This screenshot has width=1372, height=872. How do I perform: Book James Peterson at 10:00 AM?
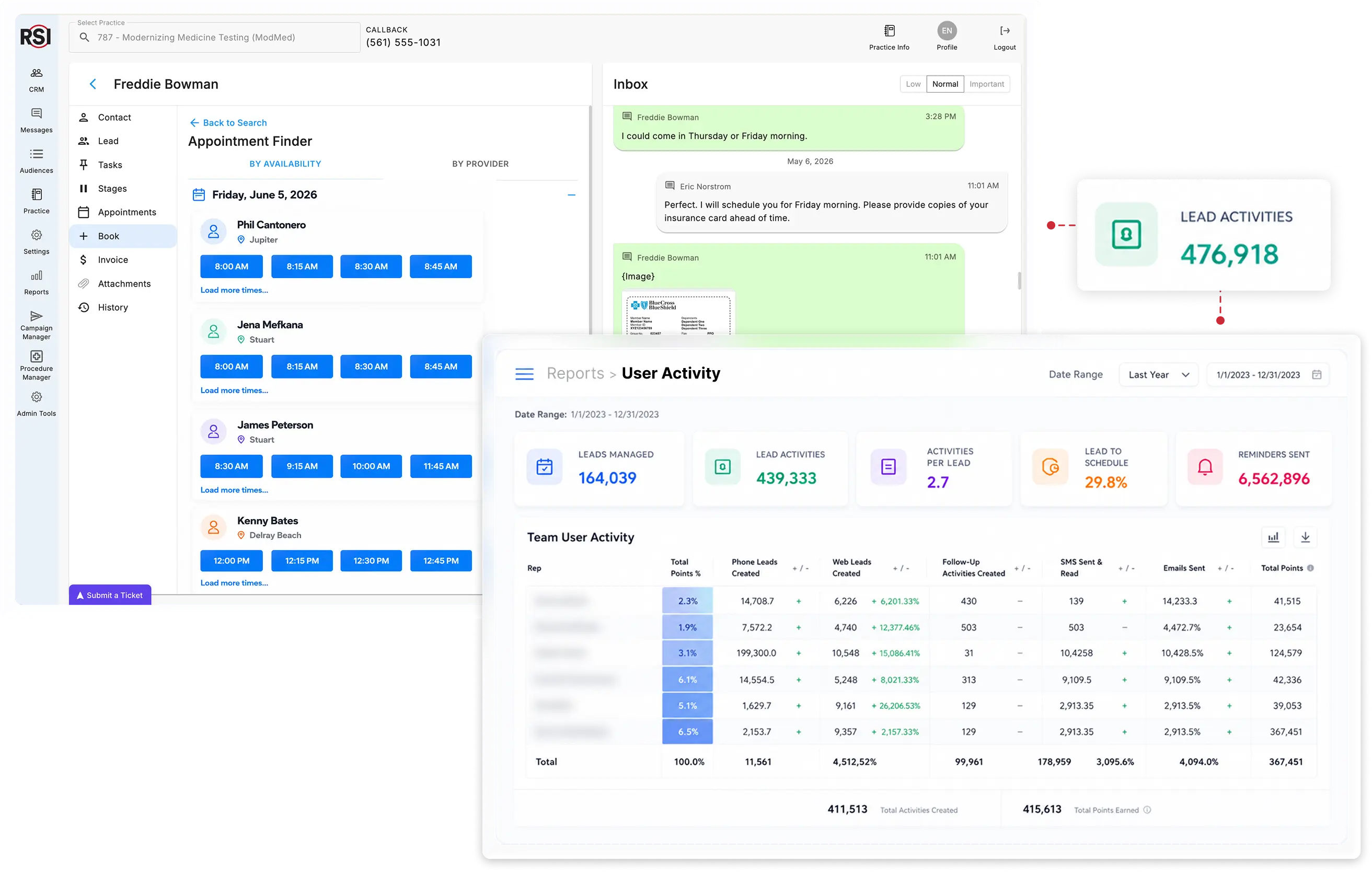click(x=371, y=466)
